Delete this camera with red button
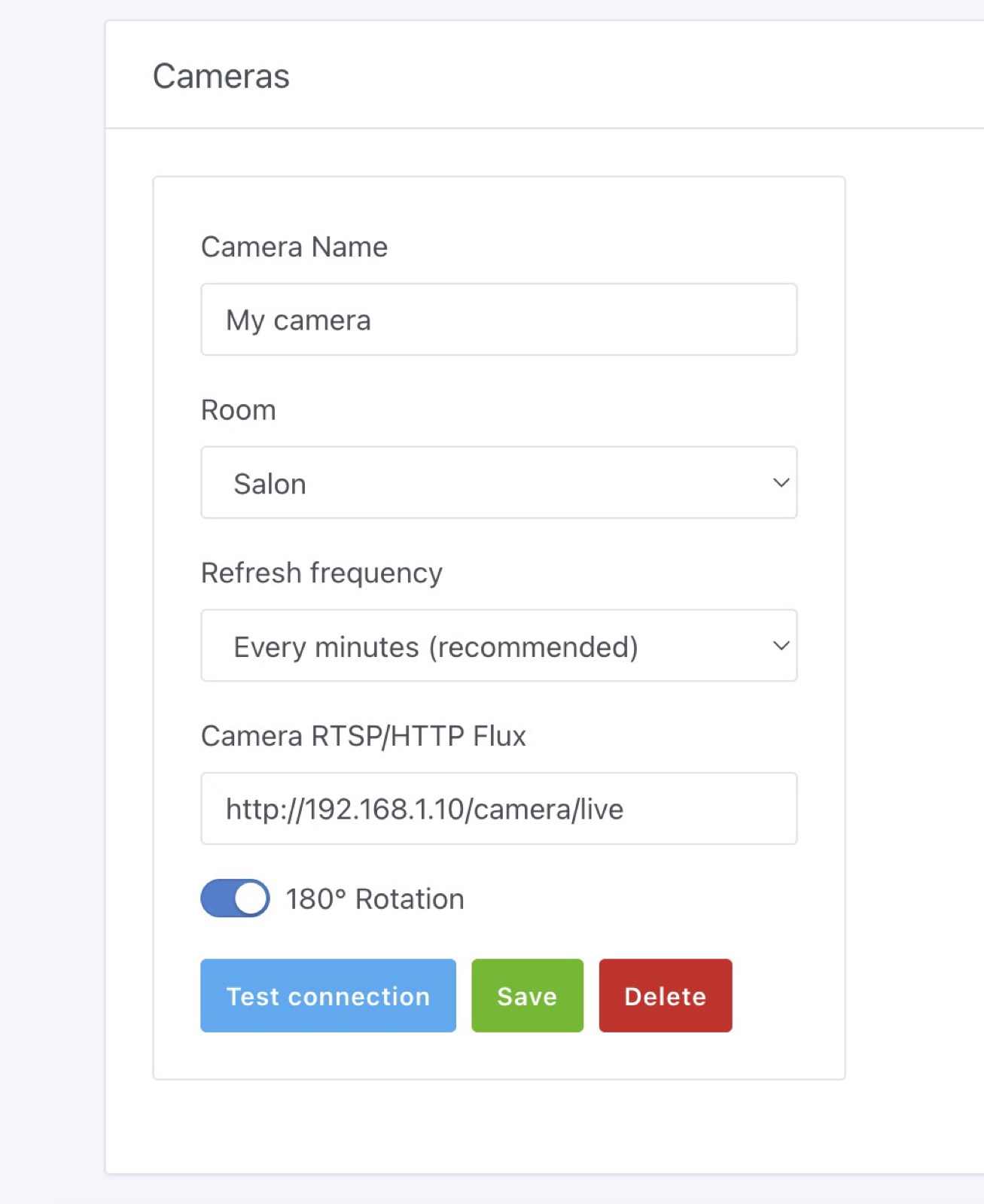984x1204 pixels. (x=665, y=996)
